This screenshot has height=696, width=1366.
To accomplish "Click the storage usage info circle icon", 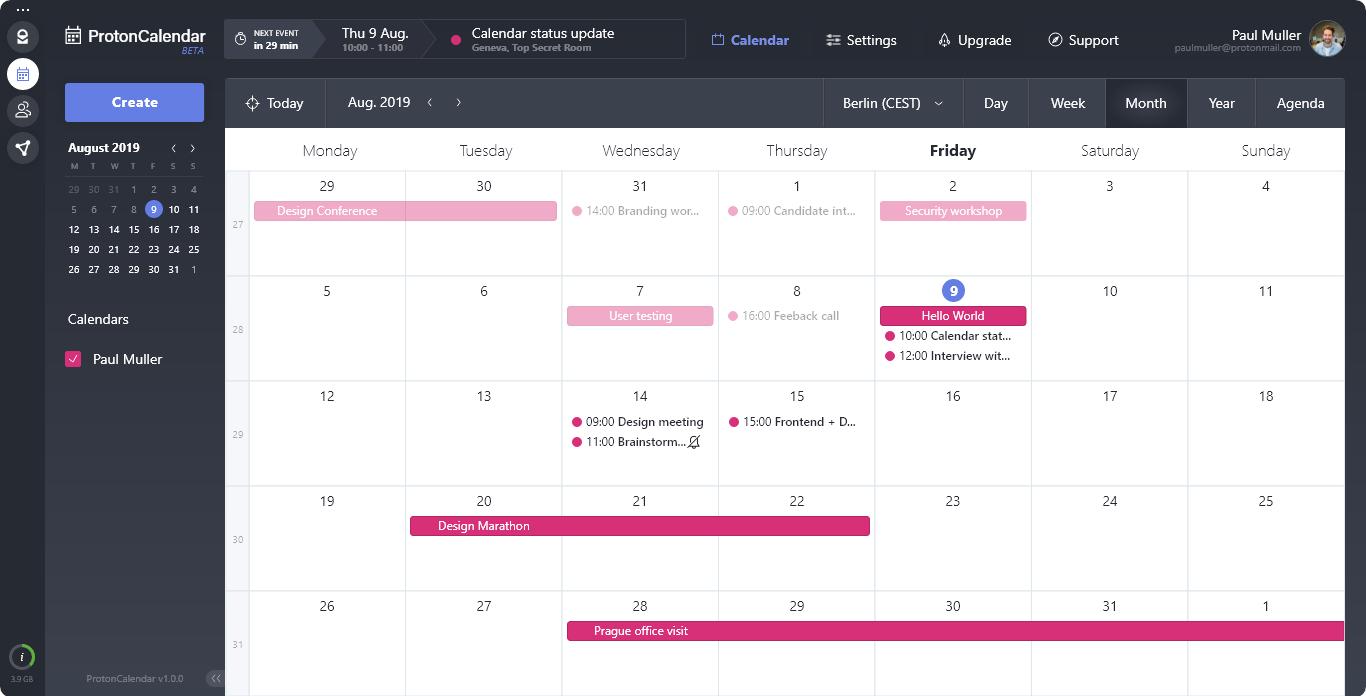I will 22,657.
